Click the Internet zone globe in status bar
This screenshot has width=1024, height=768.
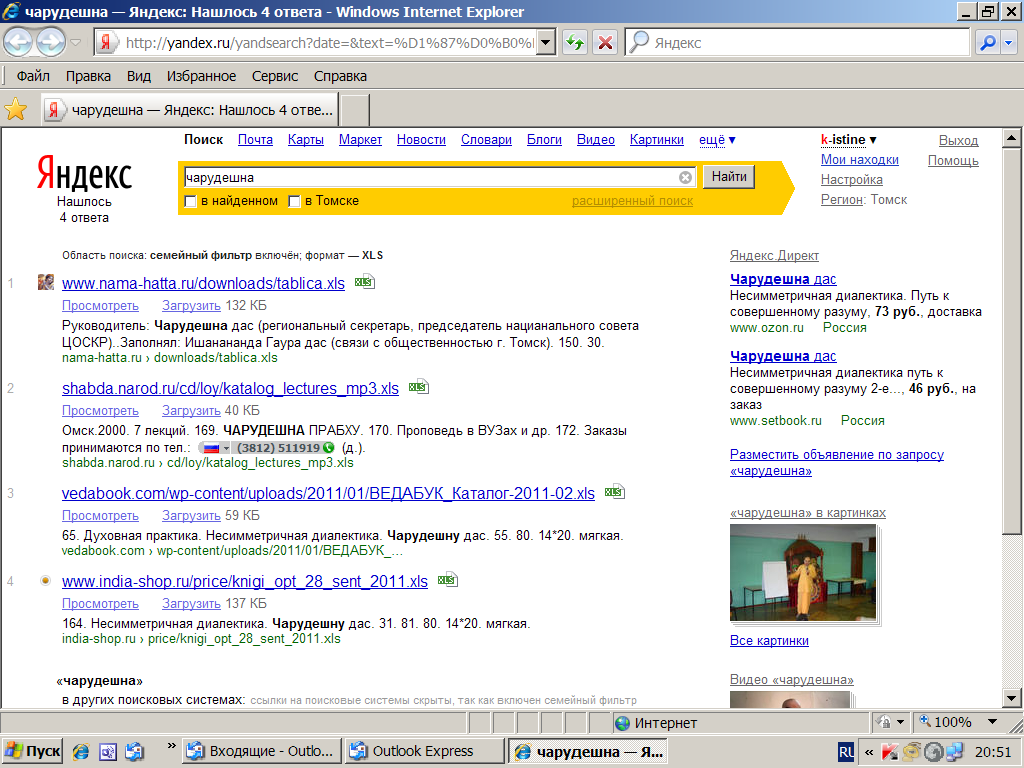(x=622, y=723)
